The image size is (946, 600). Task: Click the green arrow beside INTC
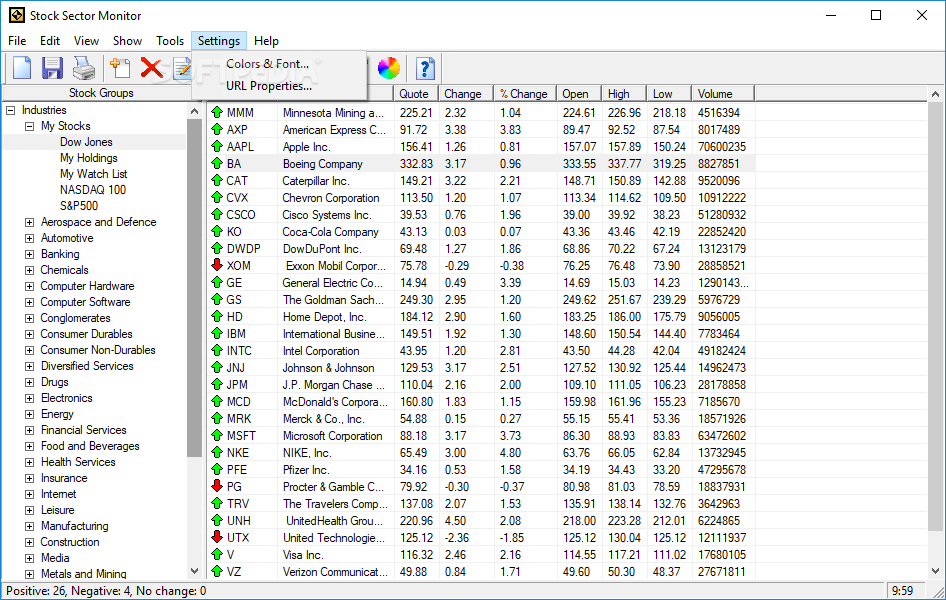[x=217, y=350]
